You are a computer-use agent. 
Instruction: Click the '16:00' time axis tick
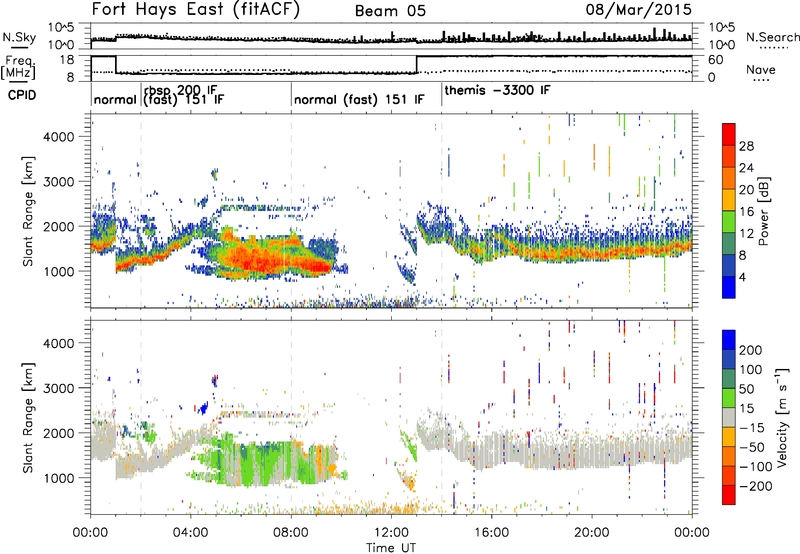[491, 533]
